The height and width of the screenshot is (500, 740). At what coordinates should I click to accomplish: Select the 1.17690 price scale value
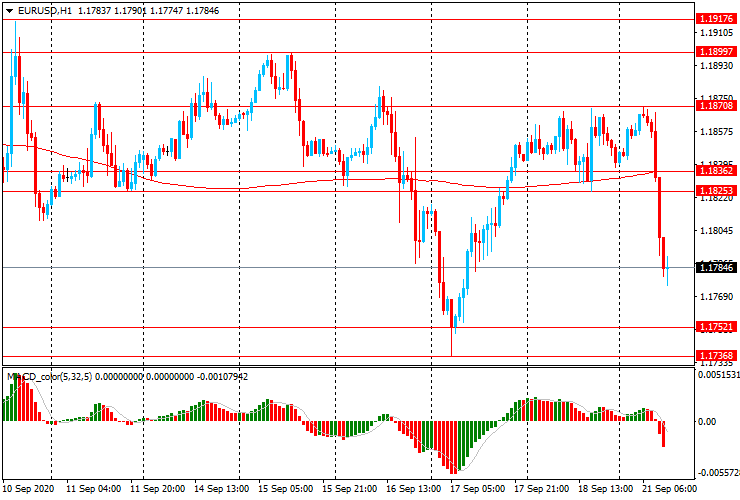tap(717, 297)
